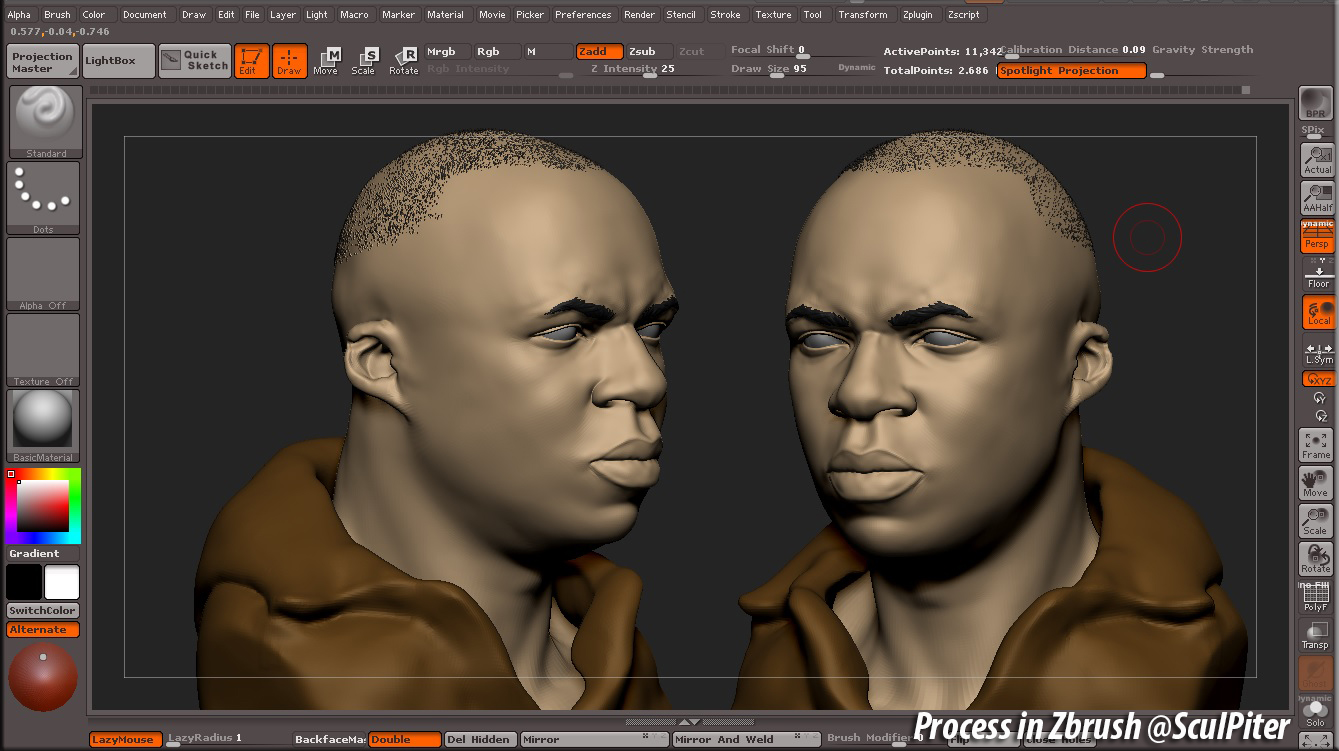Click the white secondary color swatch

(62, 582)
